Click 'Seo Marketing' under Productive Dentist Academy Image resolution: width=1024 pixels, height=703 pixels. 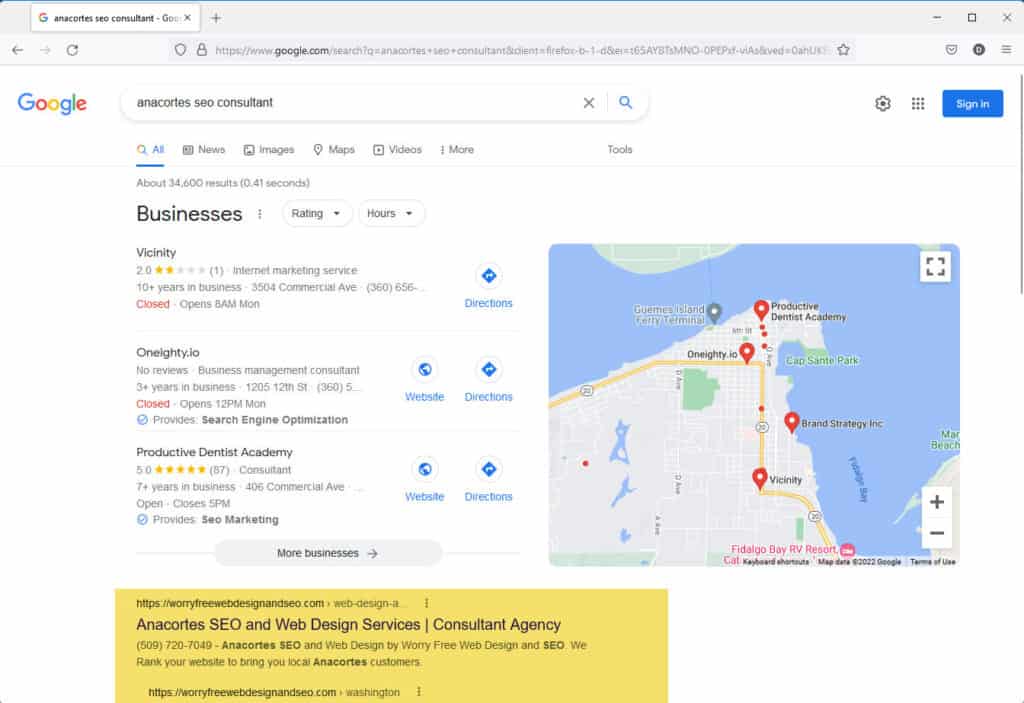240,520
